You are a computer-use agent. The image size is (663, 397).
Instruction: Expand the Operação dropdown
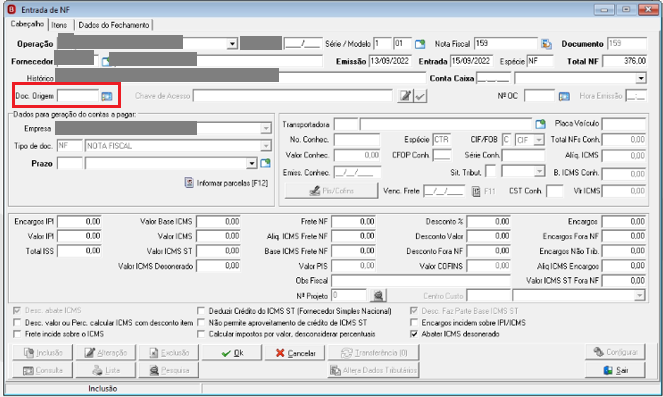232,44
